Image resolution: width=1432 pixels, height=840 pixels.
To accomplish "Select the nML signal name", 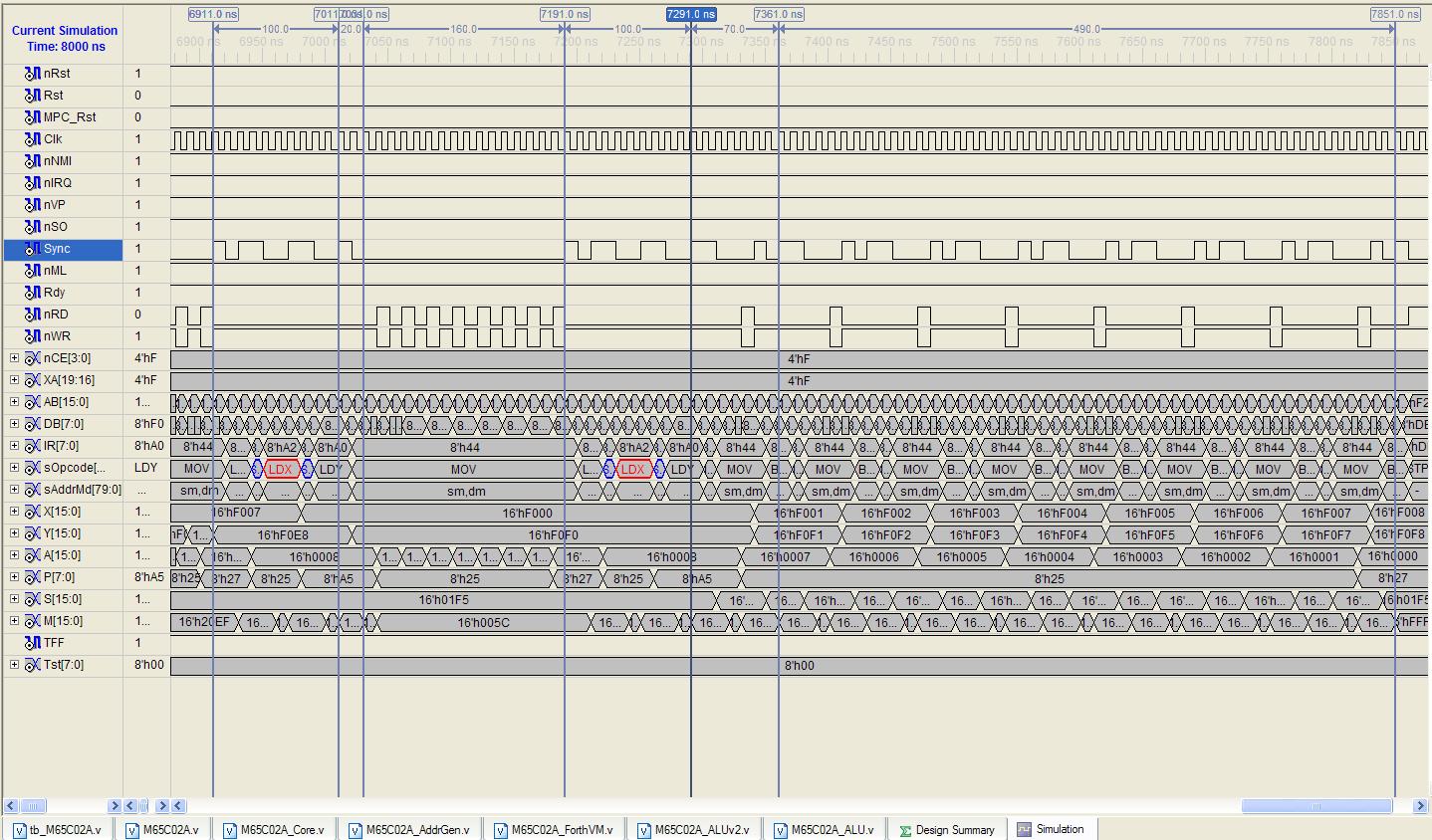I will (56, 271).
